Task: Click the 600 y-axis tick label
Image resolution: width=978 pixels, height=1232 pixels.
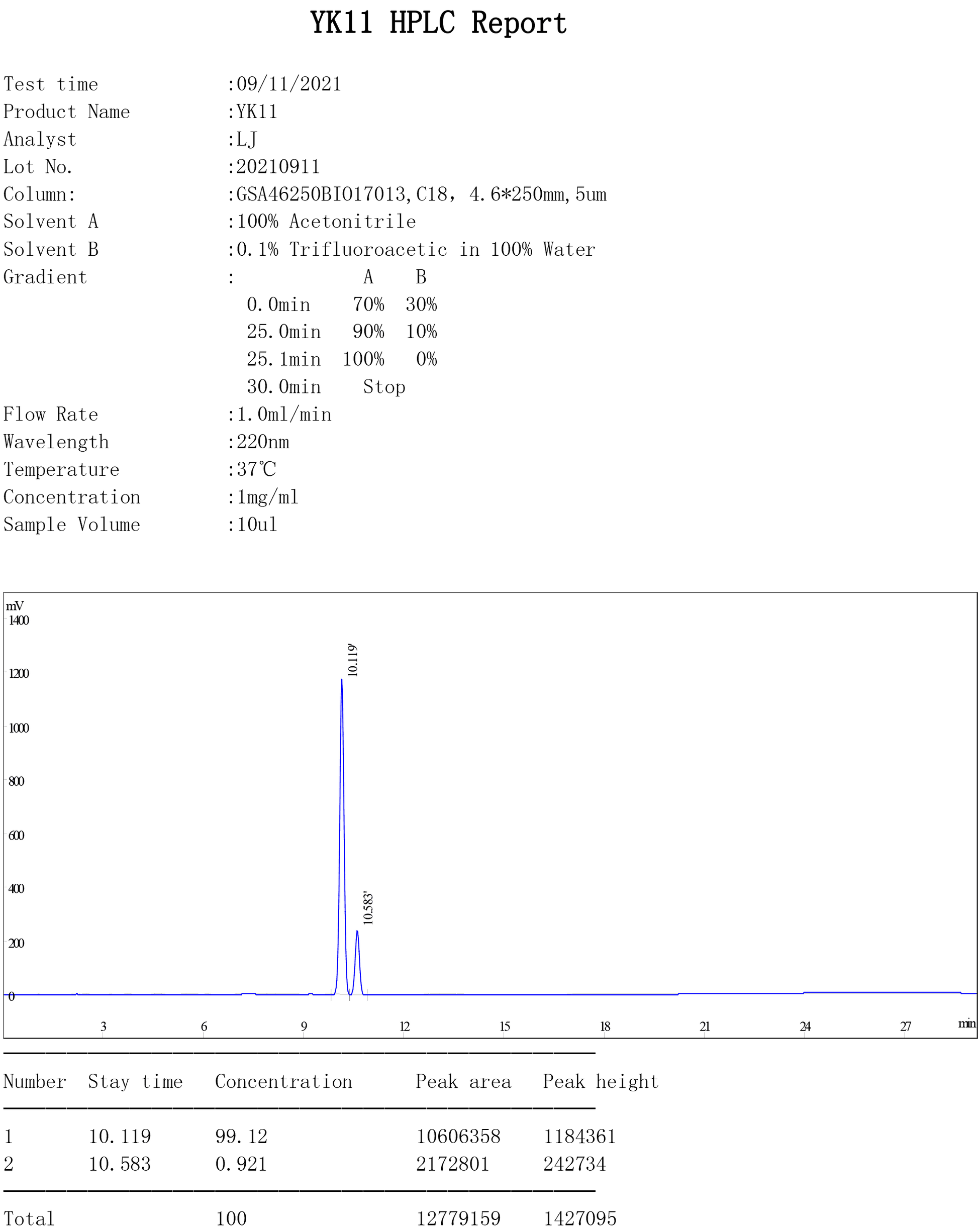Action: [x=16, y=836]
